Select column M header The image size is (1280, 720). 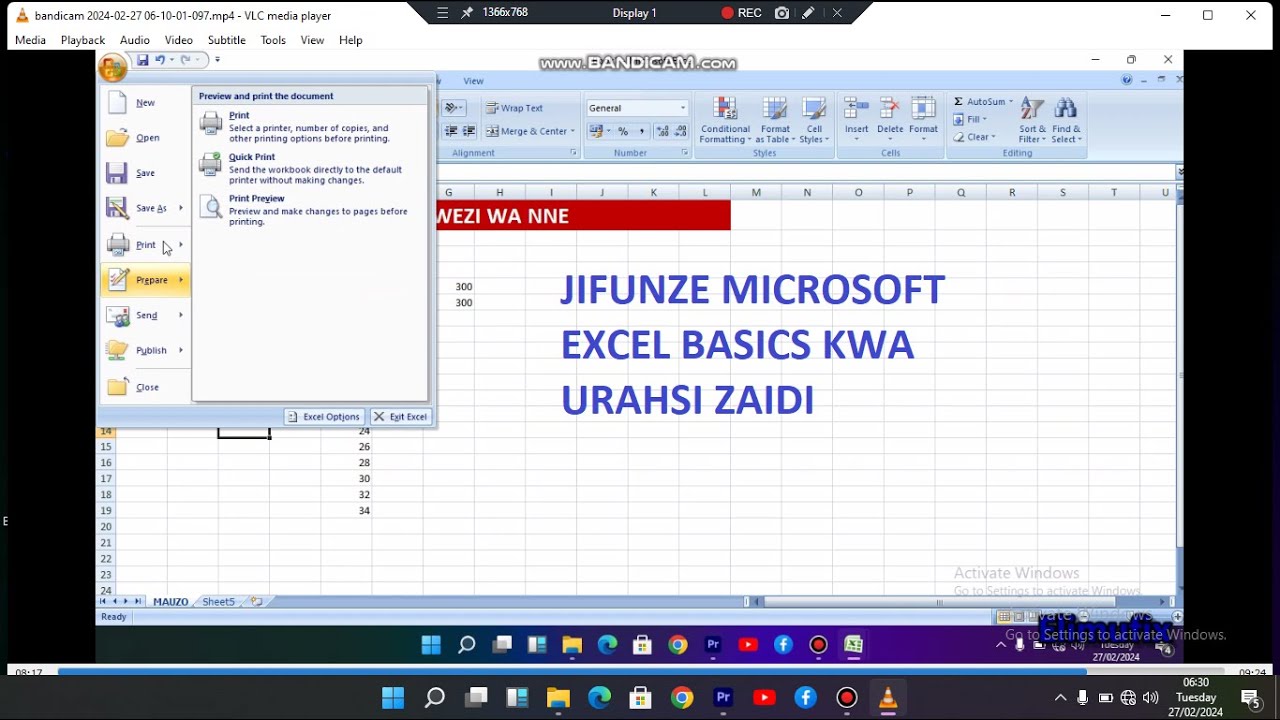[756, 193]
